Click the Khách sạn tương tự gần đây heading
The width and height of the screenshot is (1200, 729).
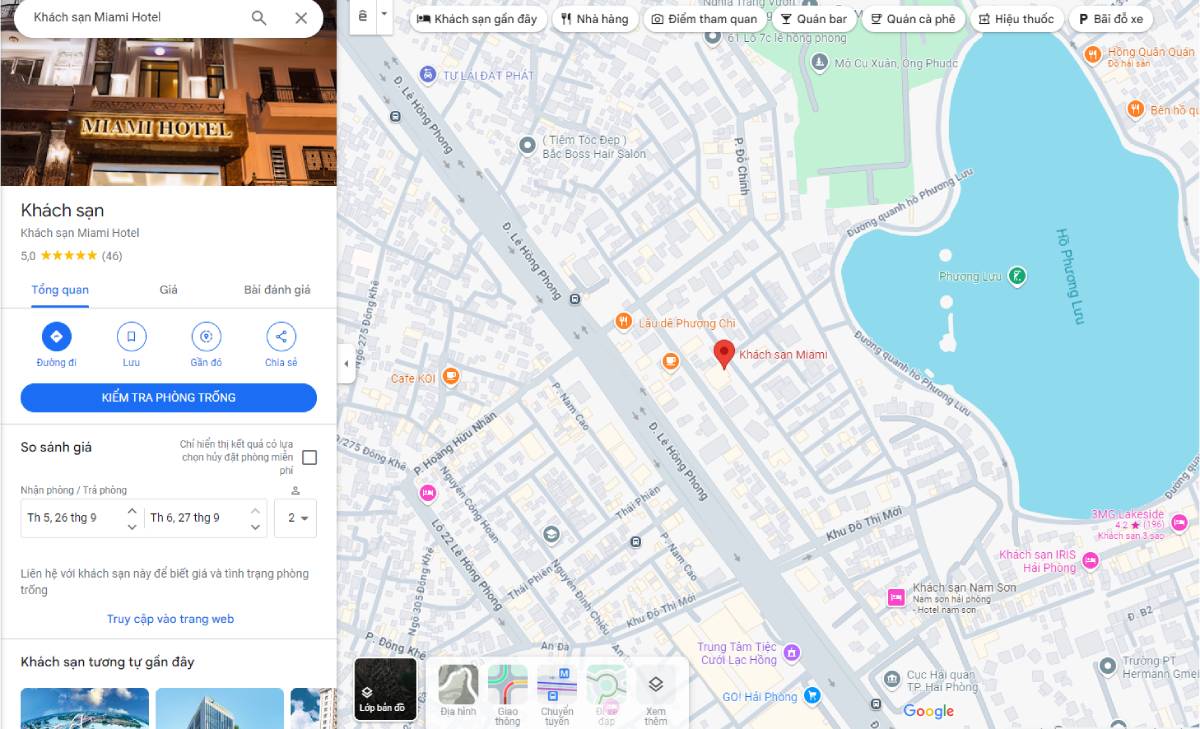click(107, 662)
